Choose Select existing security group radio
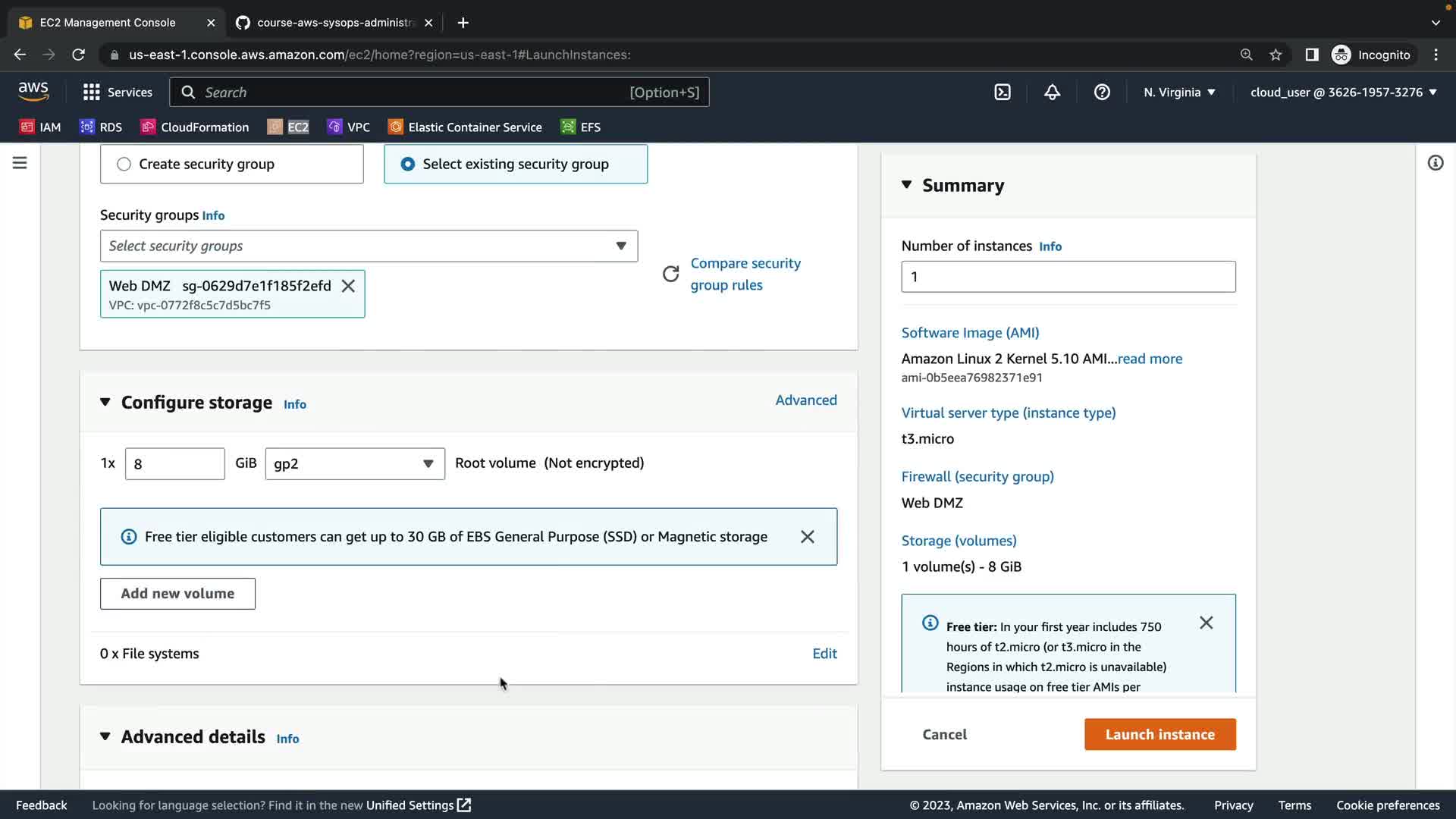 (x=408, y=165)
